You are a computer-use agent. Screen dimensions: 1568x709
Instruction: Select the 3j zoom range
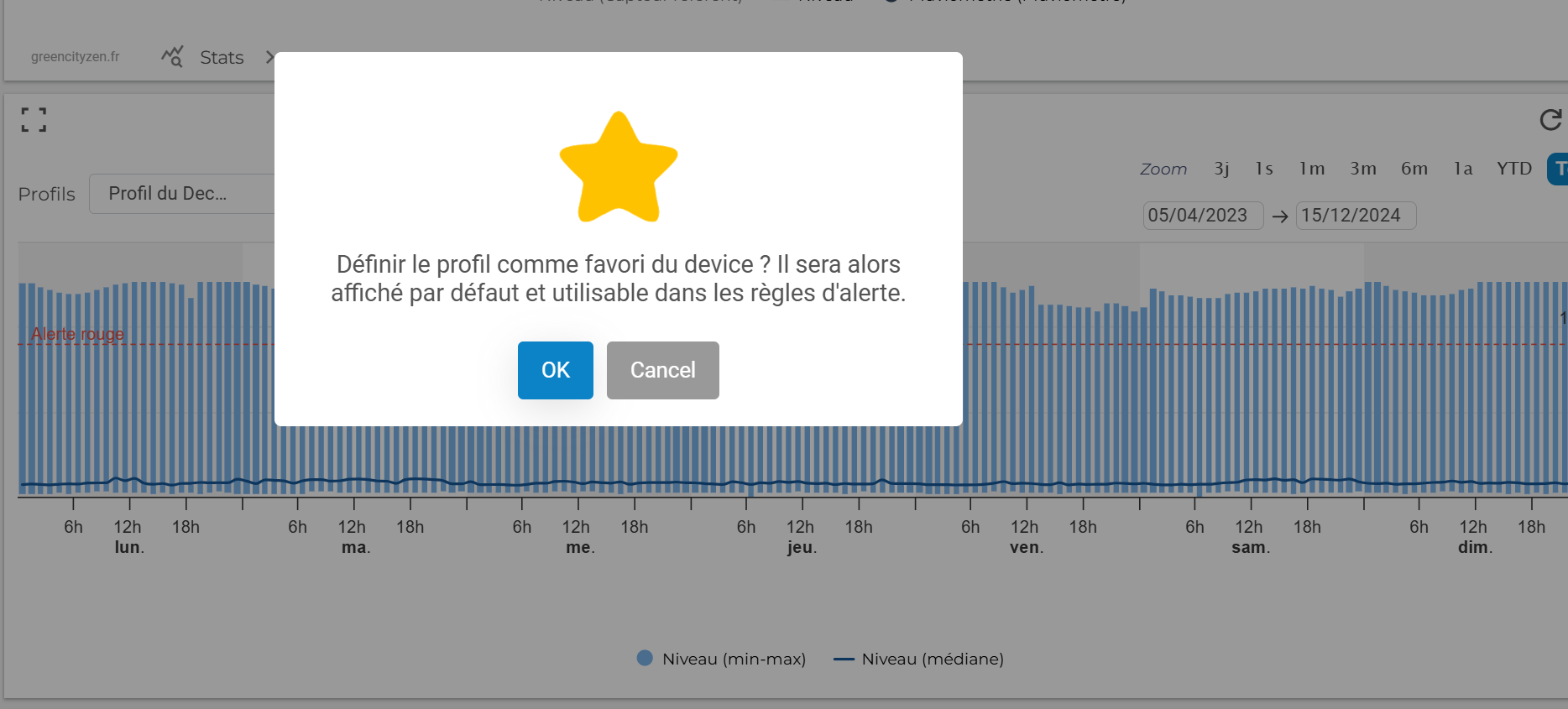coord(1221,169)
